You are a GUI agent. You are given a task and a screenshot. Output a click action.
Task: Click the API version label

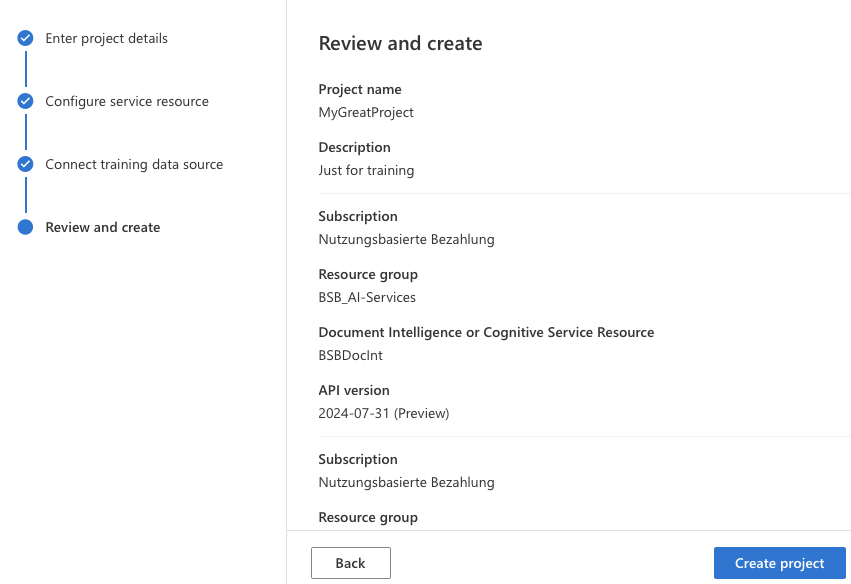(x=354, y=390)
